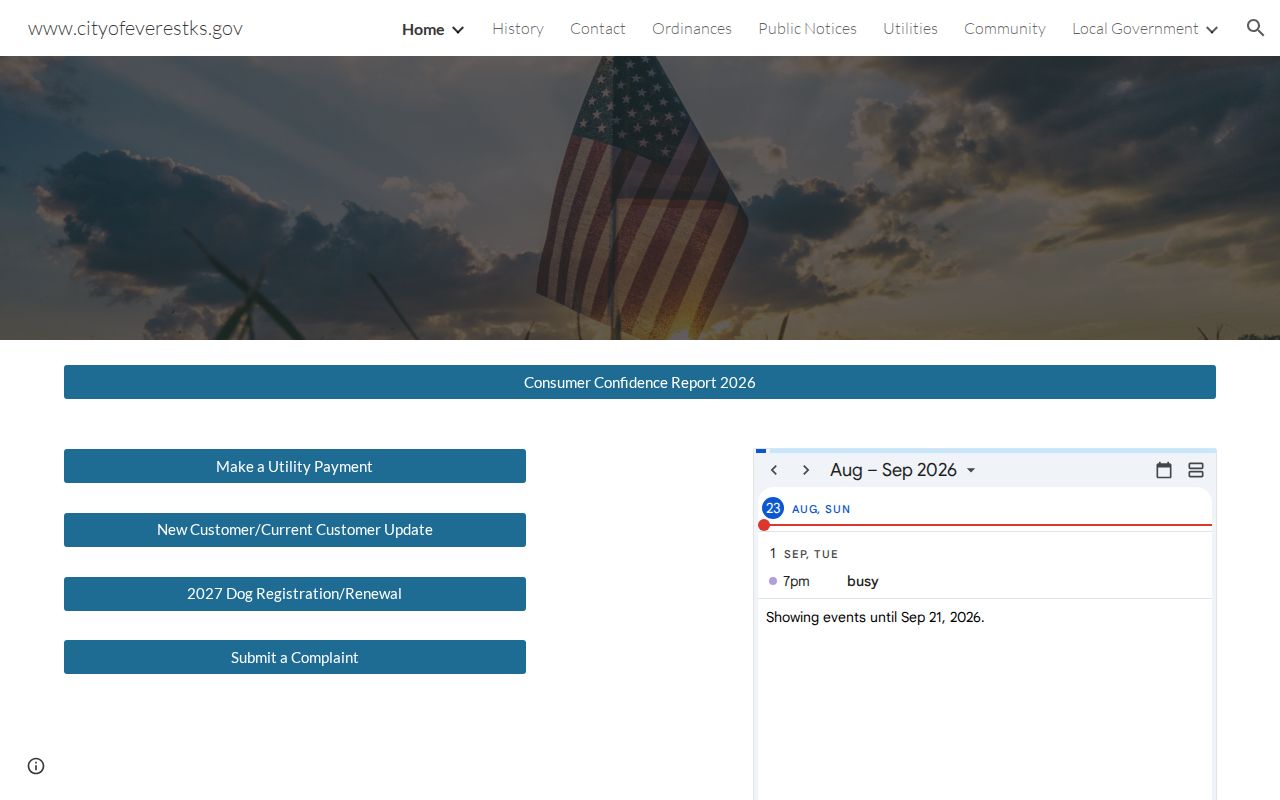This screenshot has width=1280, height=800.
Task: Open Consumer Confidence Report 2026
Action: (640, 382)
